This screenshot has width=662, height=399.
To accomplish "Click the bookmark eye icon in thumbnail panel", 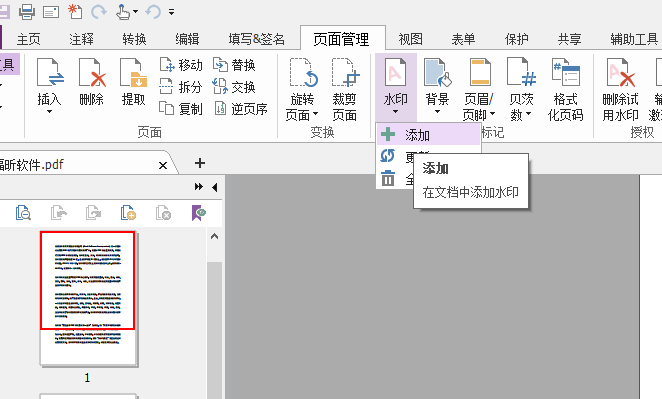I will [198, 213].
